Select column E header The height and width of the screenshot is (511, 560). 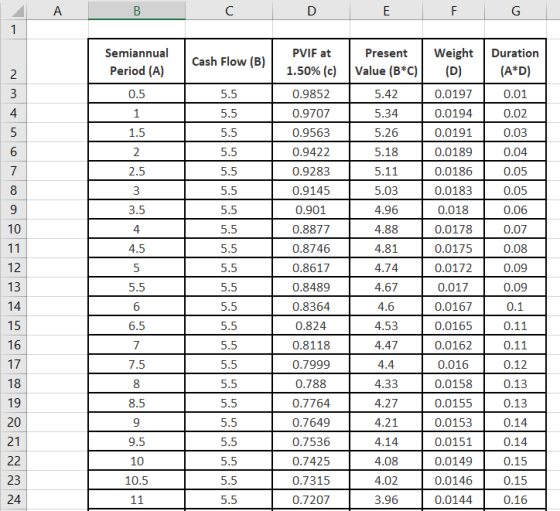click(386, 11)
